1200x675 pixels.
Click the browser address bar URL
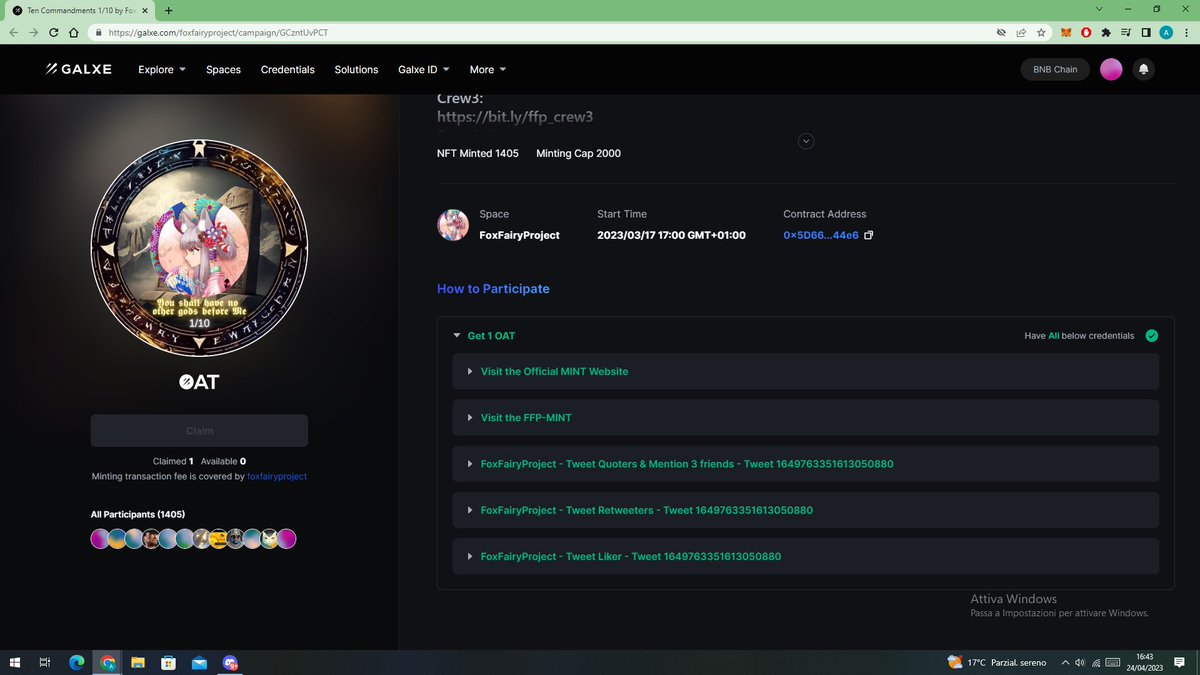click(219, 32)
